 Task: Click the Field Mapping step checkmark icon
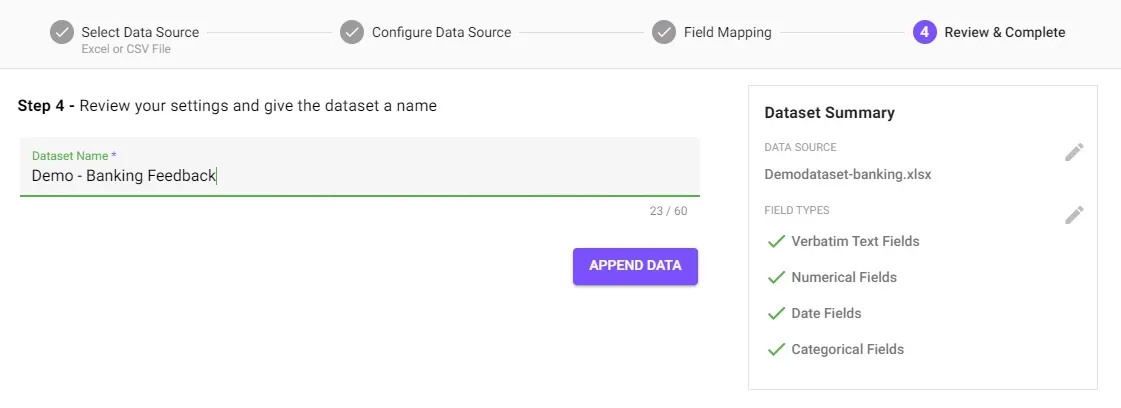click(664, 32)
